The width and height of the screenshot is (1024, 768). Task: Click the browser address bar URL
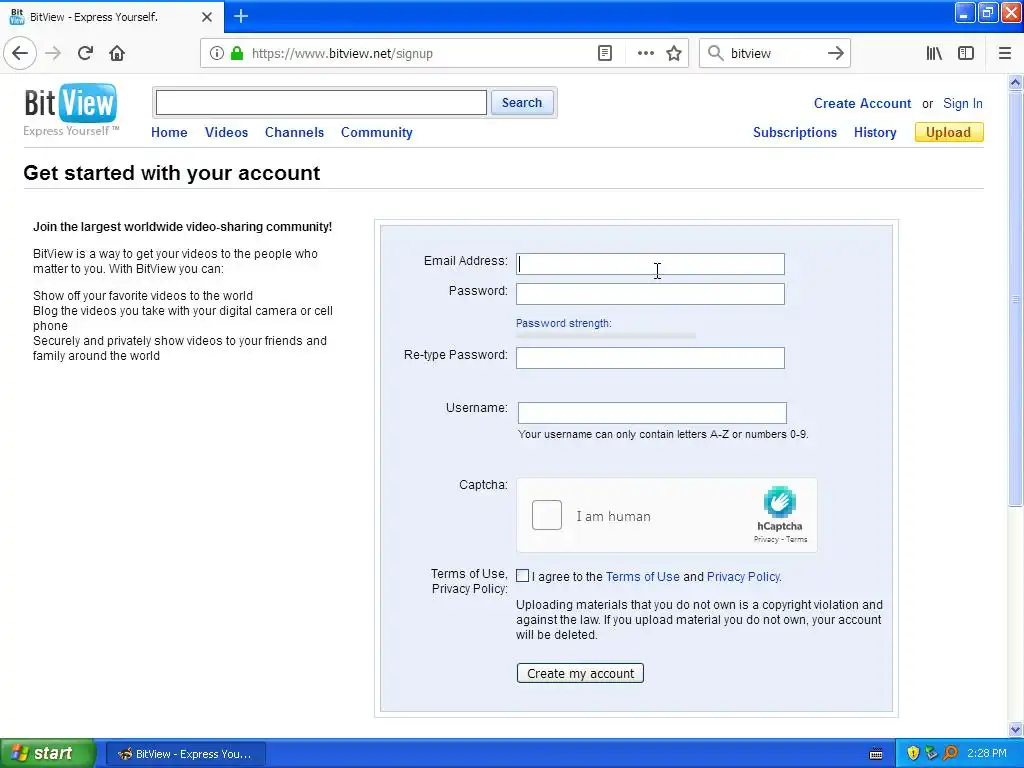pyautogui.click(x=342, y=54)
